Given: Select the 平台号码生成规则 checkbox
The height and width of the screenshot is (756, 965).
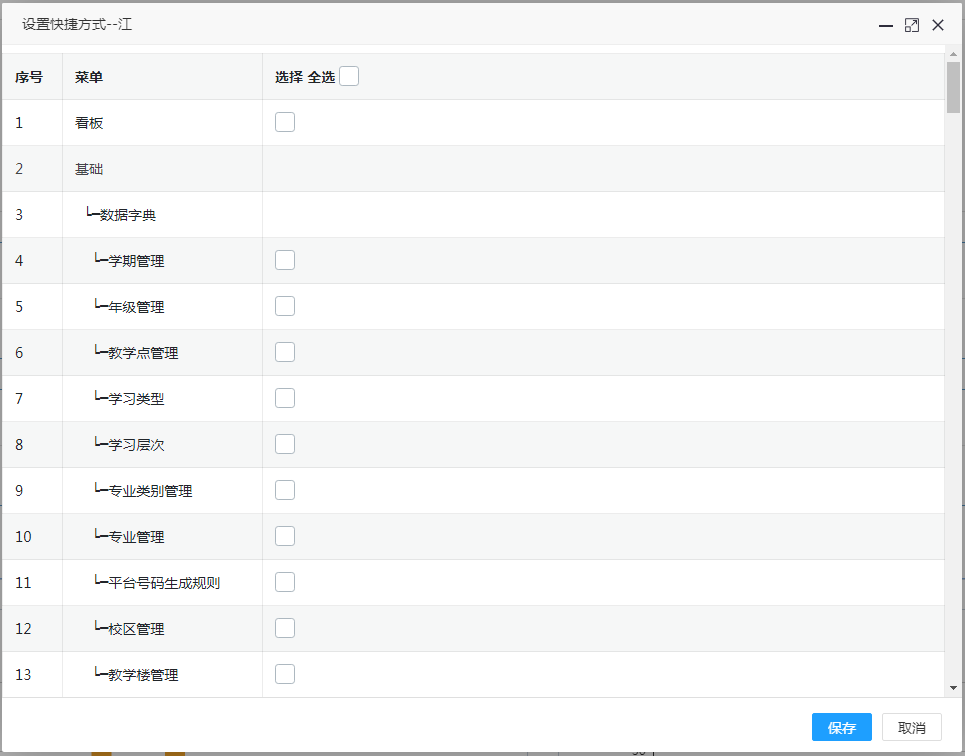Looking at the screenshot, I should click(285, 582).
